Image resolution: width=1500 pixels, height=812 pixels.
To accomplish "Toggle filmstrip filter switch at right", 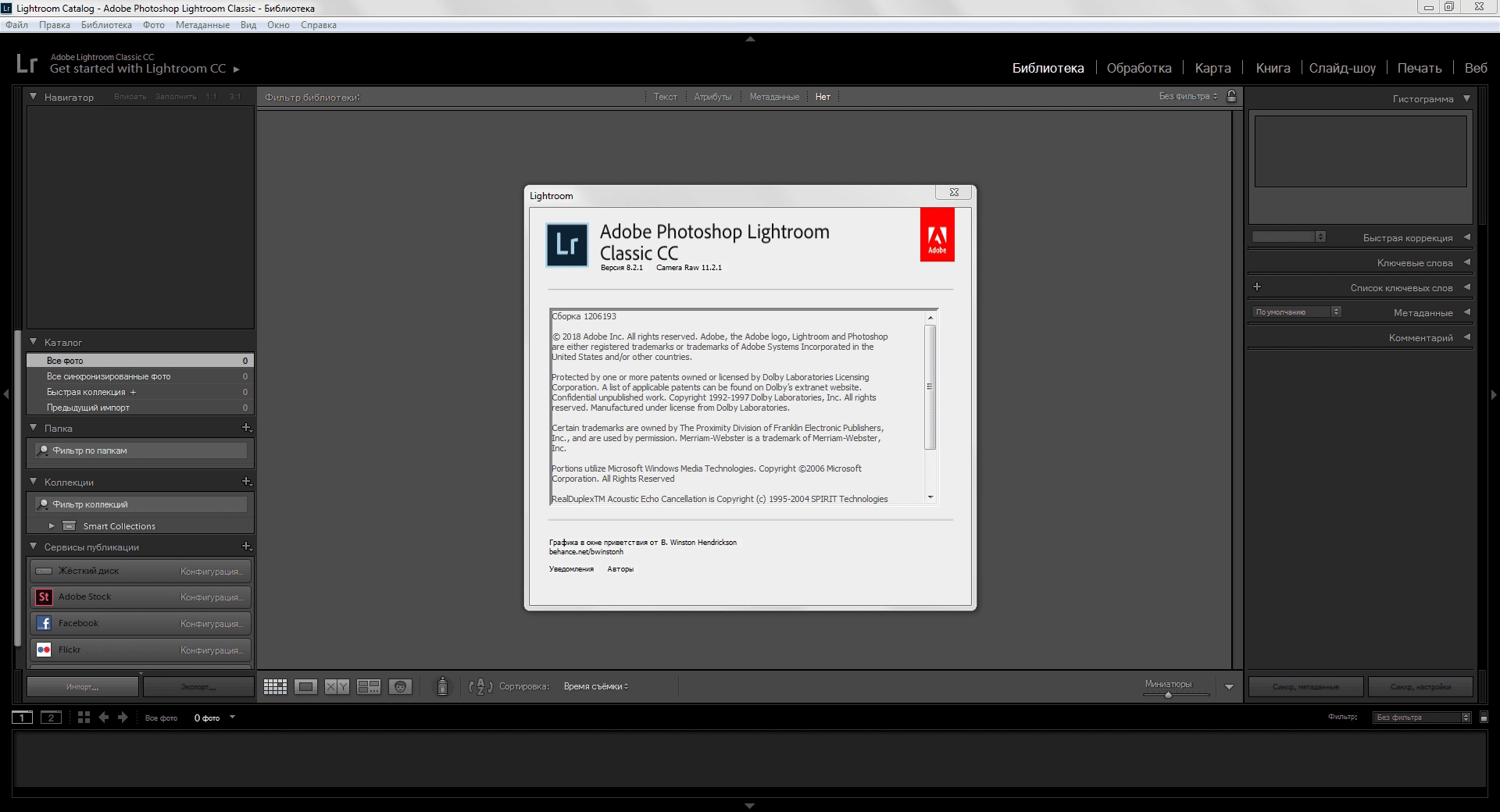I will (1484, 718).
